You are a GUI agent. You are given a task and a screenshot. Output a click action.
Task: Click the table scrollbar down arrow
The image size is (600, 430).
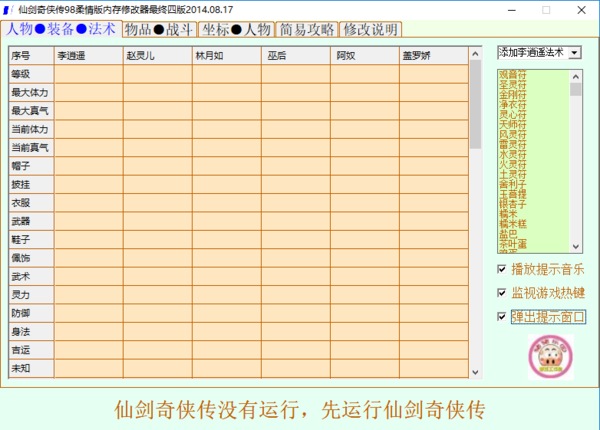(x=475, y=372)
